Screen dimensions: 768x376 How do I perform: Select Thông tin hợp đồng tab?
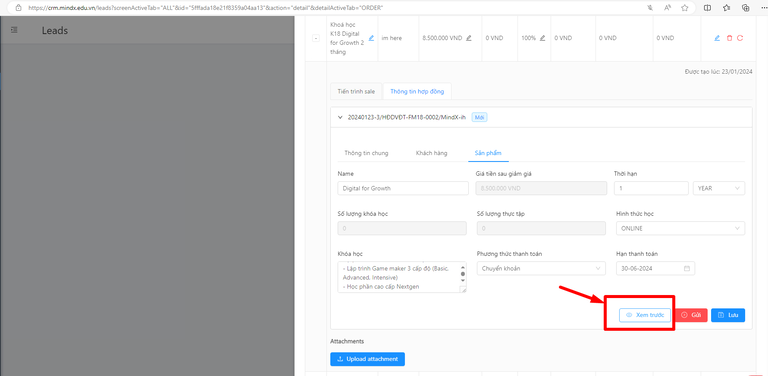[x=417, y=92]
